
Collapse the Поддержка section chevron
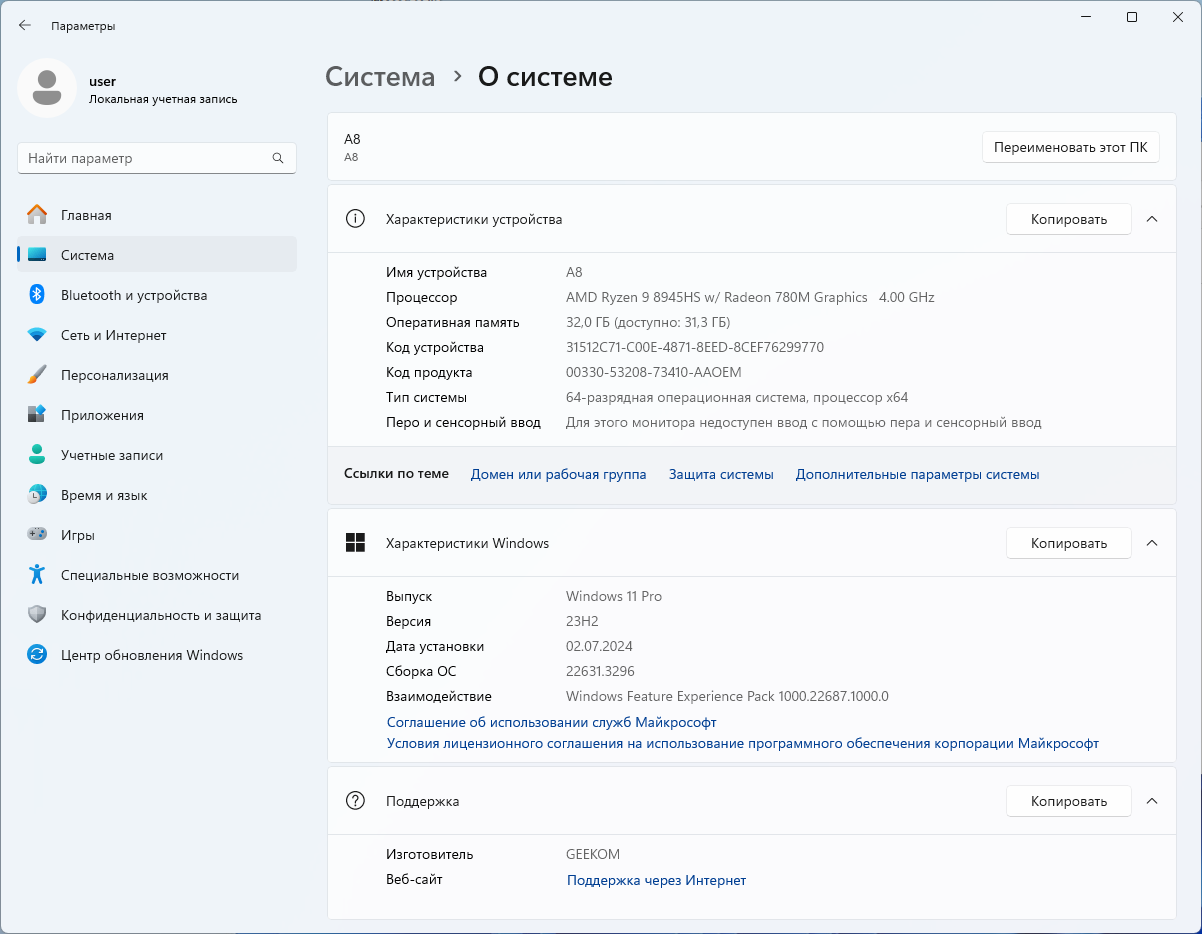1152,801
